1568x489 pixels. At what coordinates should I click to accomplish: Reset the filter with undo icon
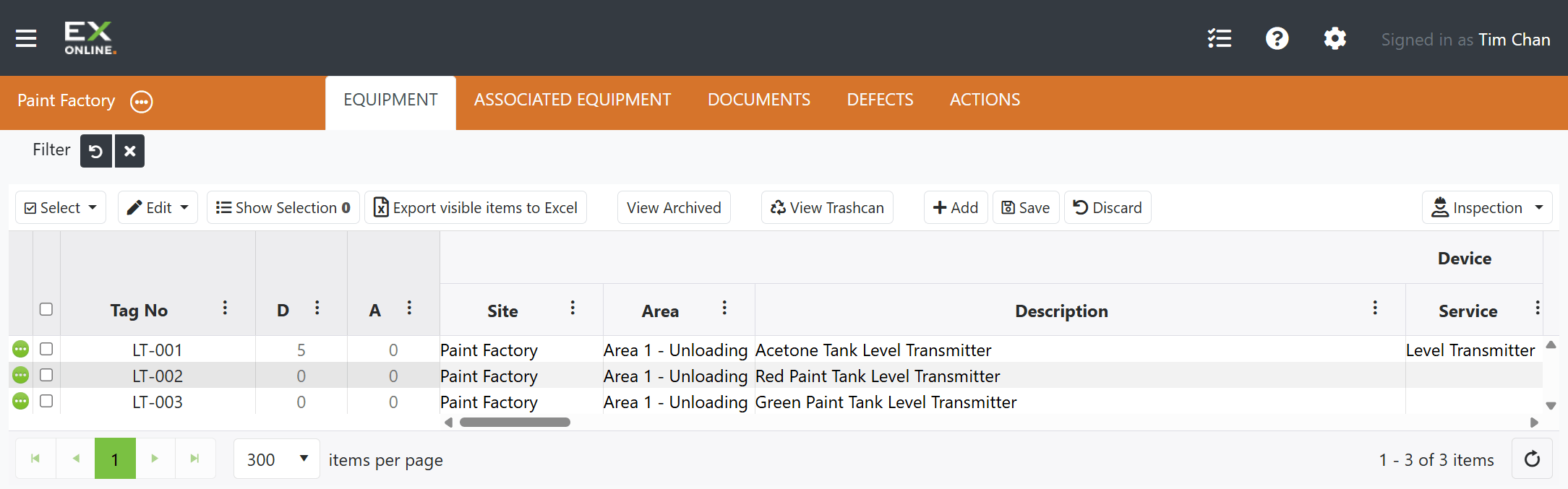point(96,151)
